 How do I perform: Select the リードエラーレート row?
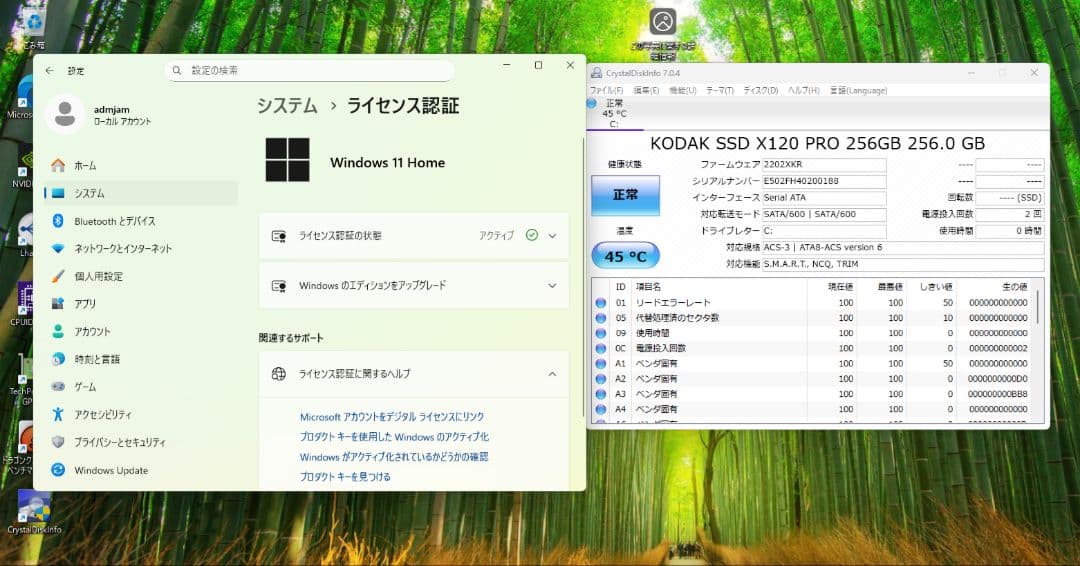tap(813, 303)
